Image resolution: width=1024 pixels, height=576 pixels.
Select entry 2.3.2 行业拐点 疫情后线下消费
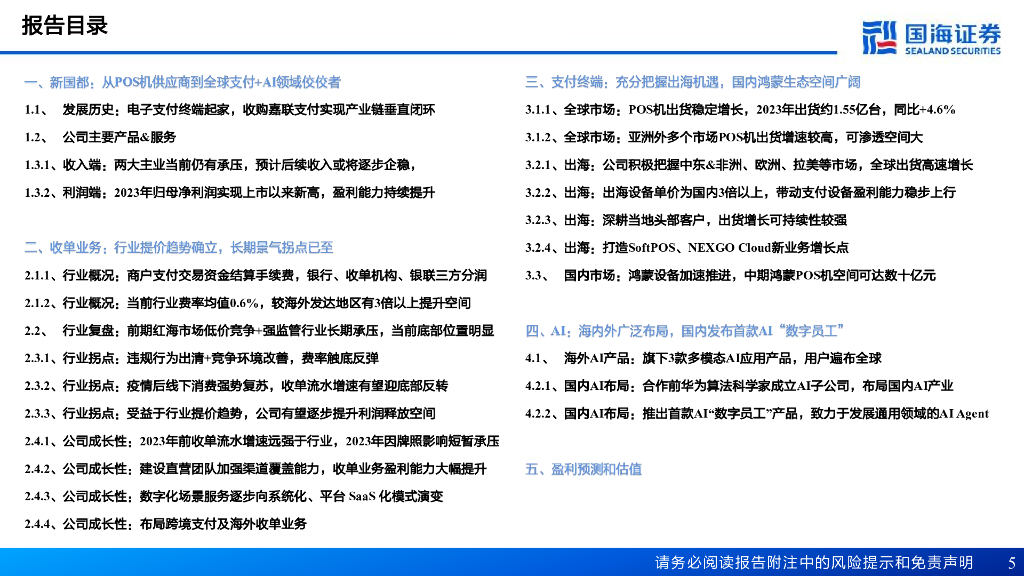pos(236,386)
